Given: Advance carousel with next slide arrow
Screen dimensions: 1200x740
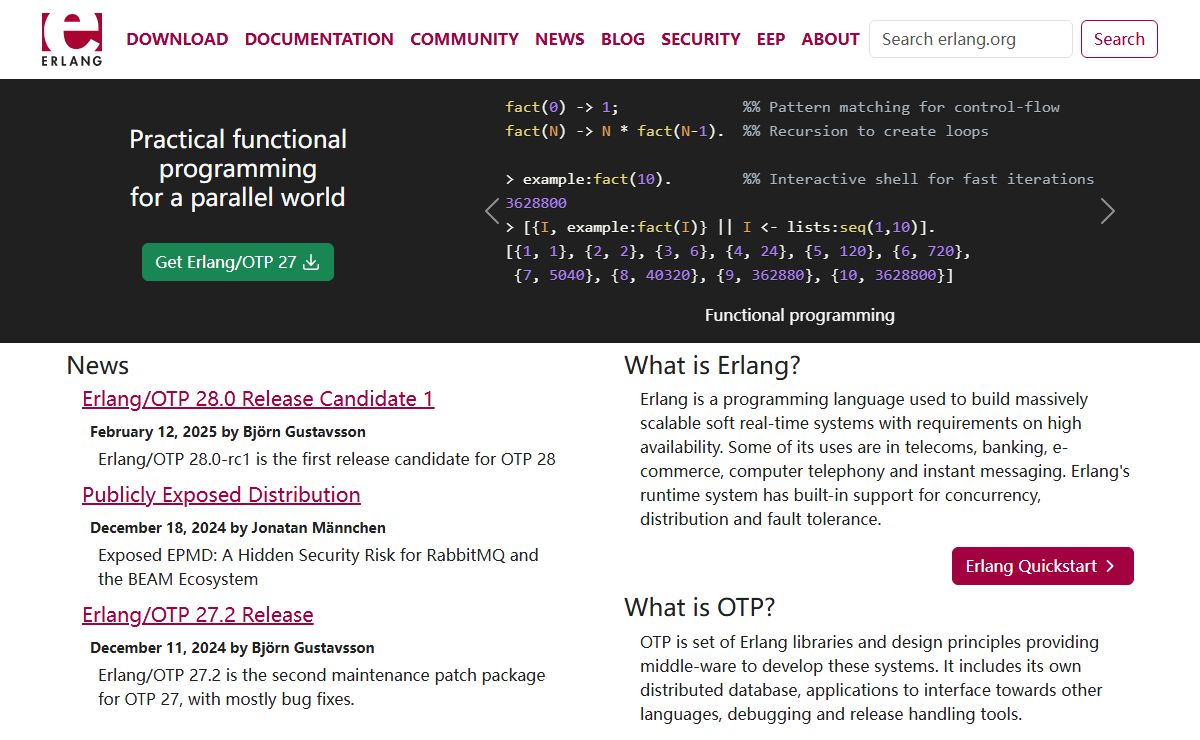Looking at the screenshot, I should pos(1107,211).
